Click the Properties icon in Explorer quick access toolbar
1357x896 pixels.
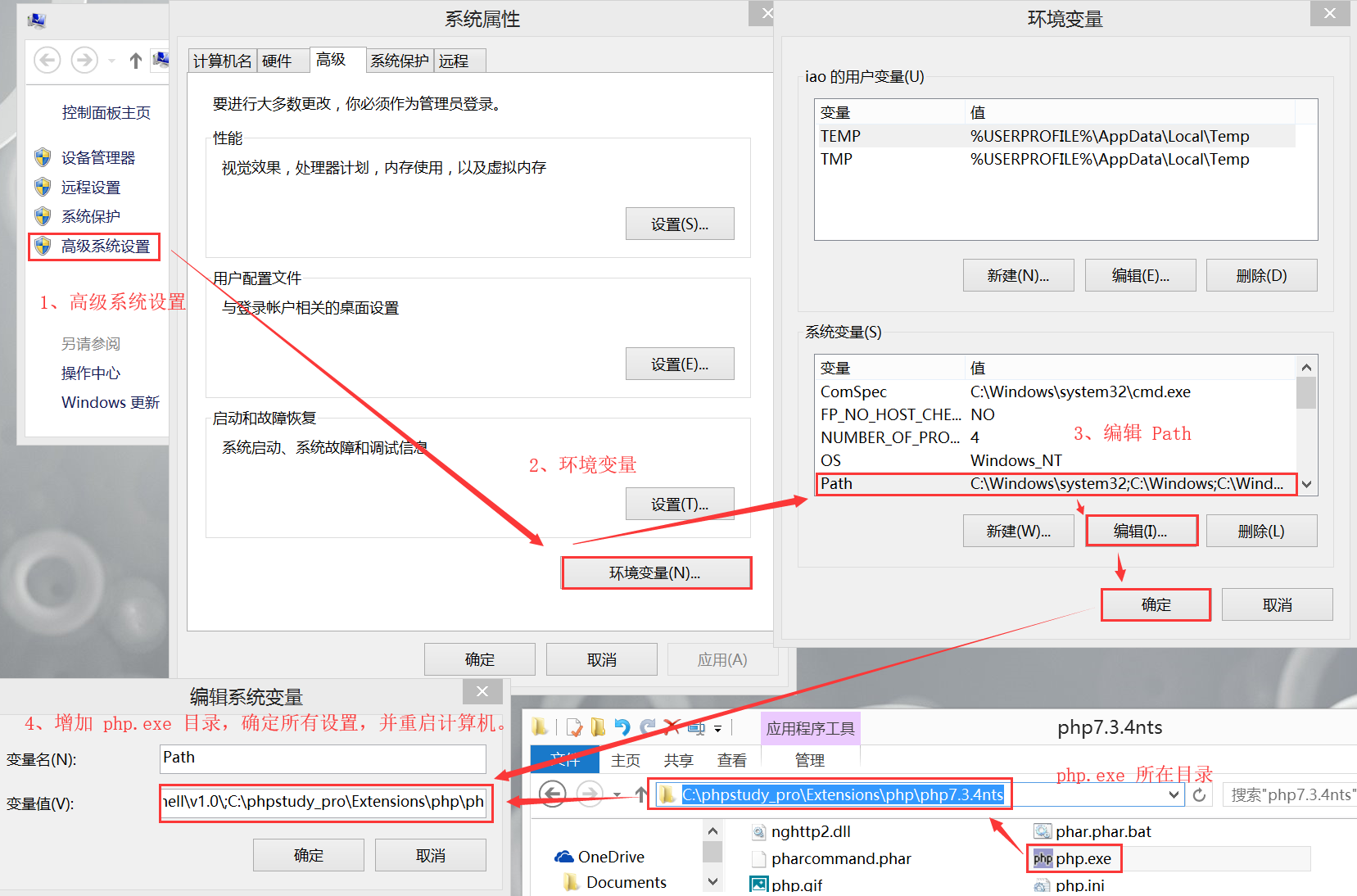click(574, 727)
